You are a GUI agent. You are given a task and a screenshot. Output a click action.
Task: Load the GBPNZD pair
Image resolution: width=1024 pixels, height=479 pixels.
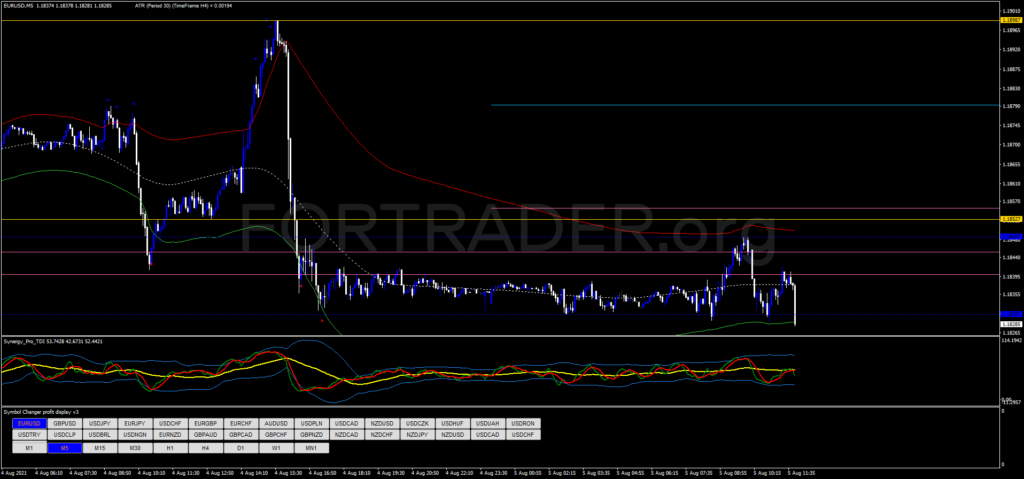click(312, 434)
